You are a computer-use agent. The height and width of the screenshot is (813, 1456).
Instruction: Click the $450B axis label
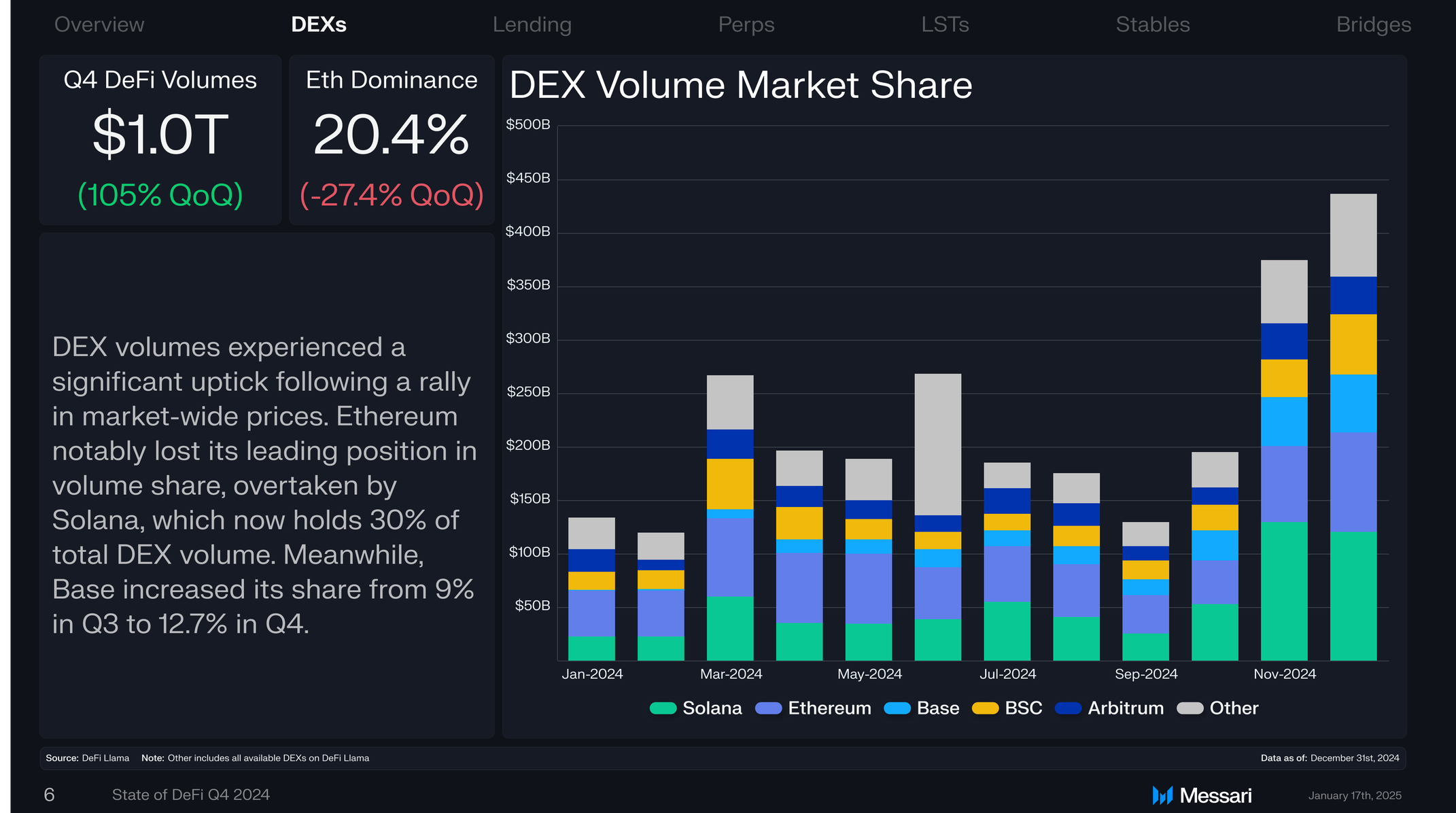coord(528,178)
